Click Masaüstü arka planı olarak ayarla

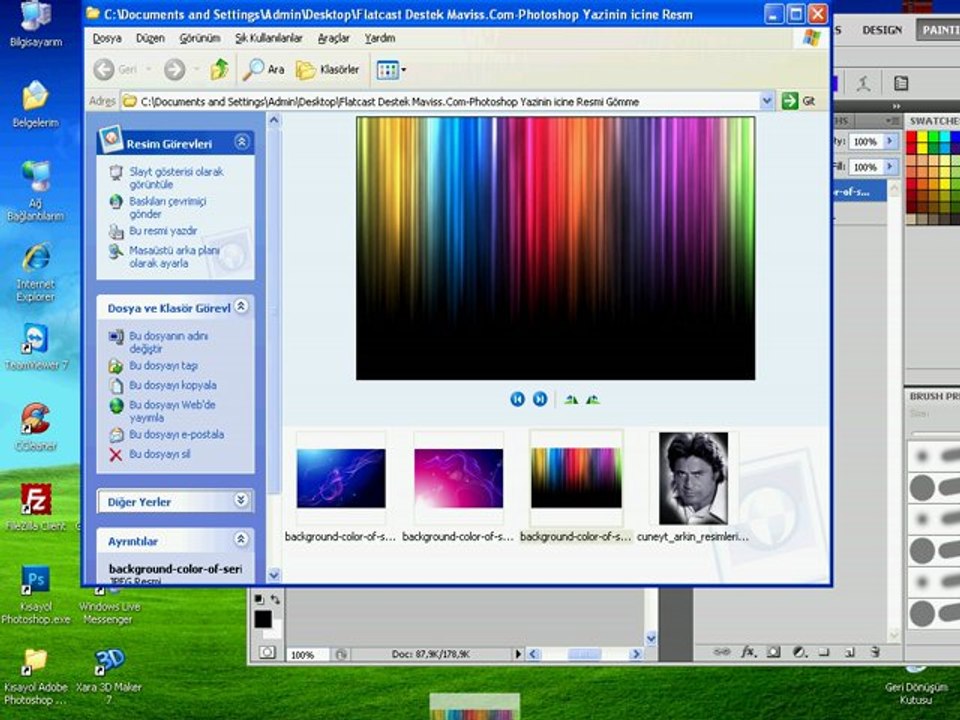coord(174,257)
